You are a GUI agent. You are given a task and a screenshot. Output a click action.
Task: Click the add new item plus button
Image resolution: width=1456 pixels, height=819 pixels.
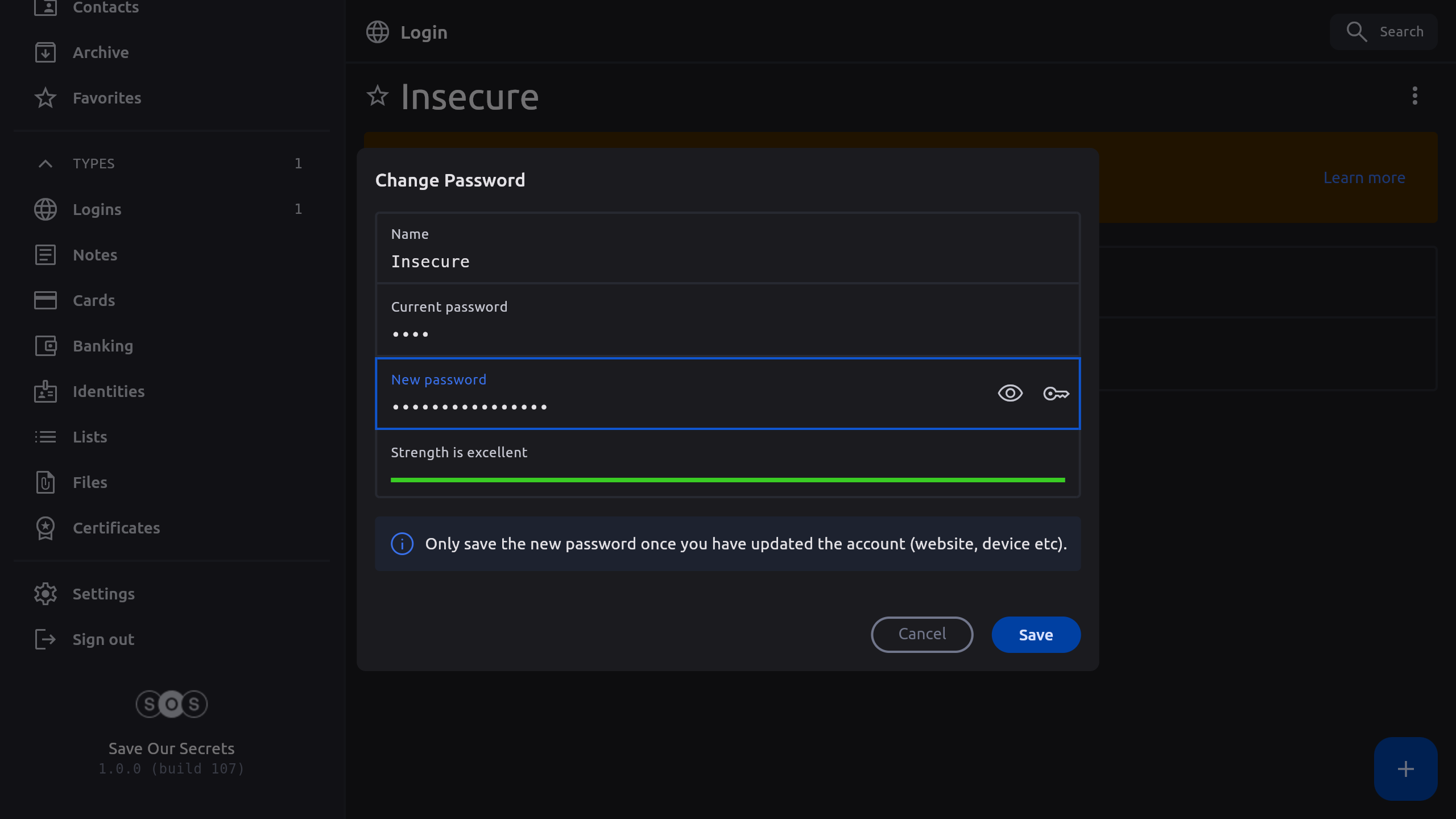pyautogui.click(x=1405, y=769)
